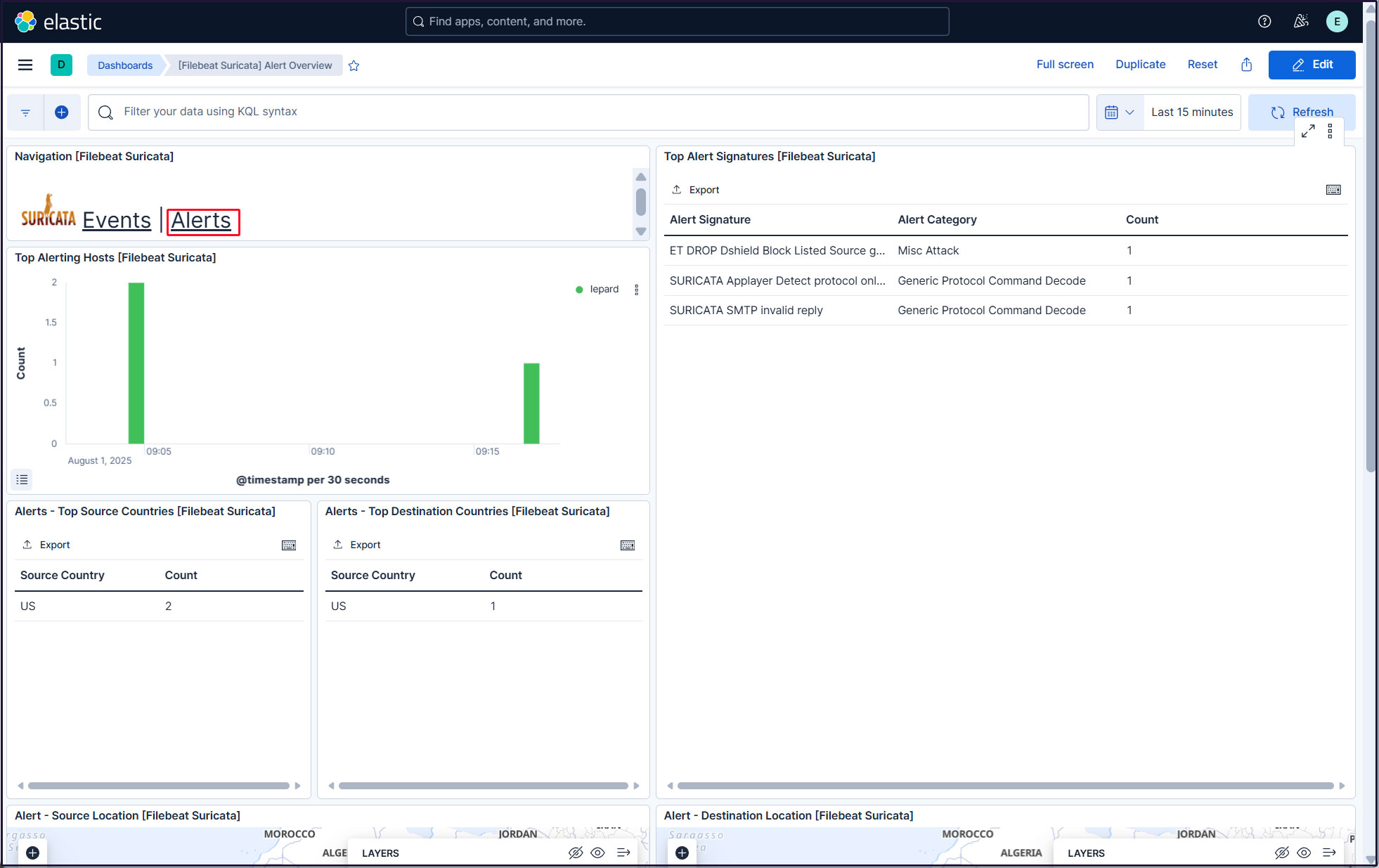
Task: Hide all layers on Destination Location map
Action: coord(1282,853)
